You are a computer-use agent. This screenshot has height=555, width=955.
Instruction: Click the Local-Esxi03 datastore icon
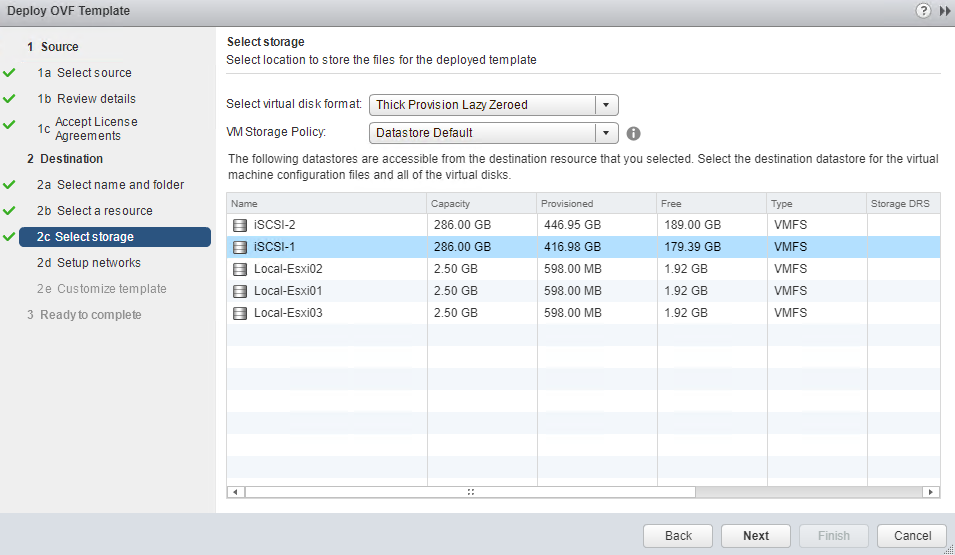click(240, 313)
